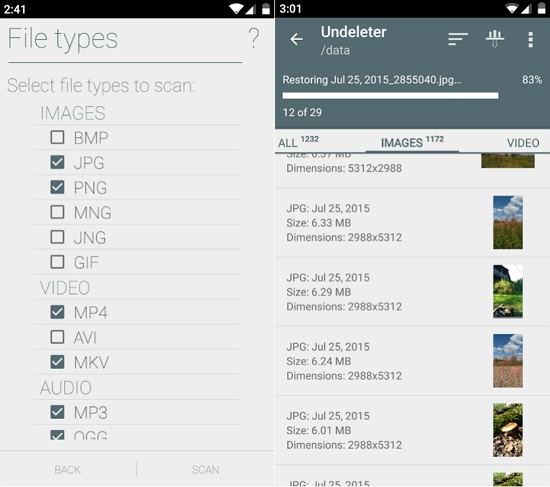Open thumbnail of the 6.24 MB JPG
550x487 pixels.
[508, 361]
